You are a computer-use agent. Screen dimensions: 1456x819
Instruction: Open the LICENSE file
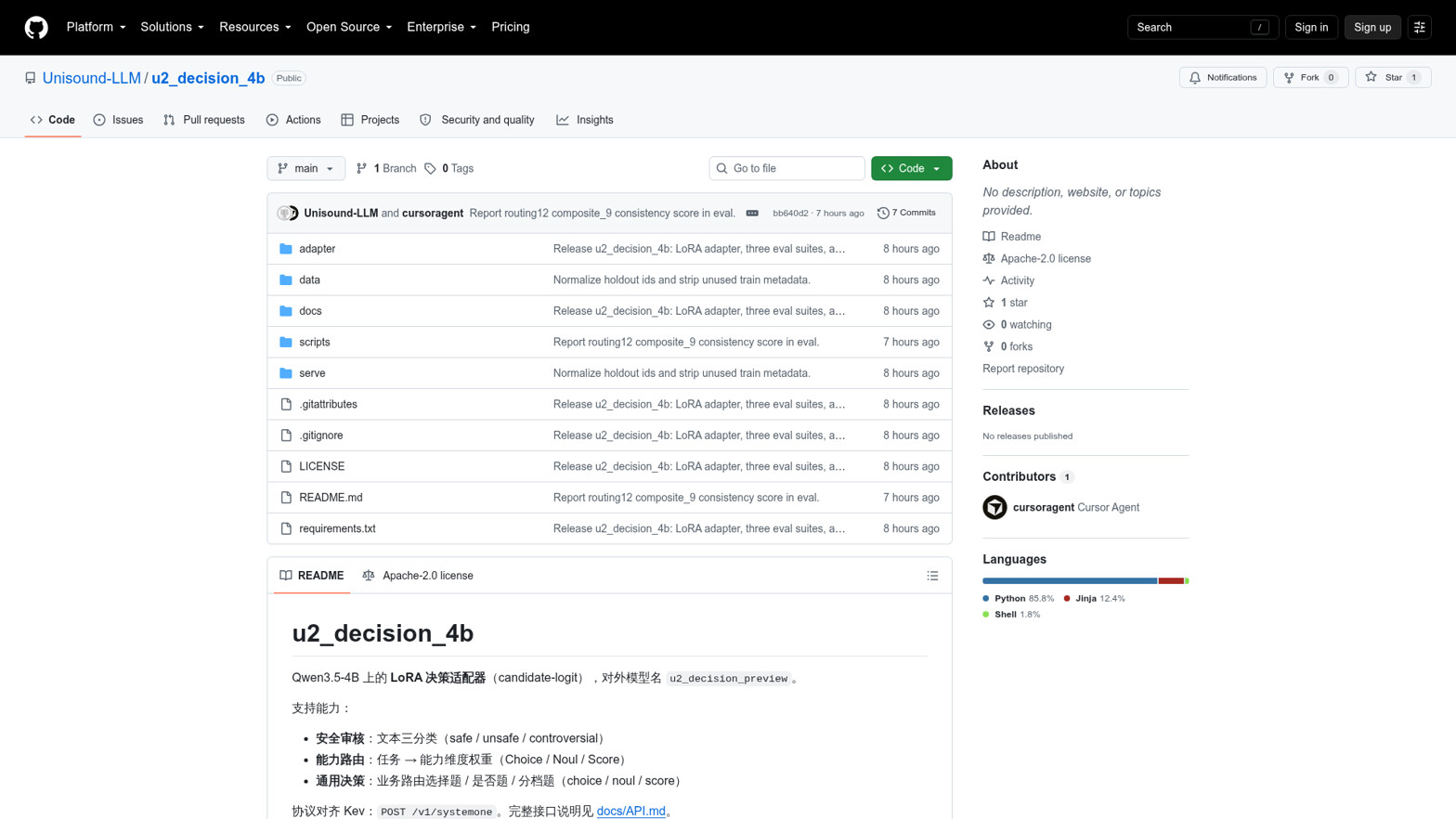pos(321,466)
